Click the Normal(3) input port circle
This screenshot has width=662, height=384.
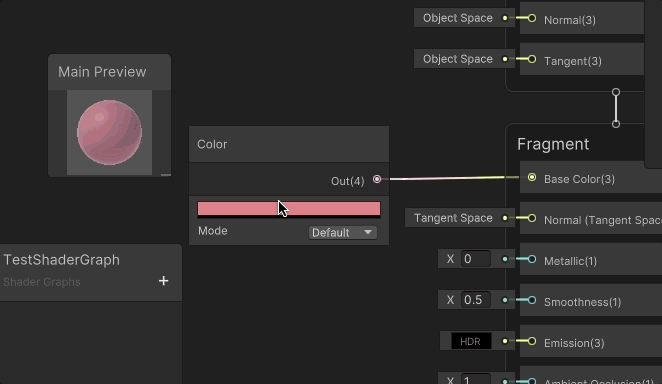point(532,18)
